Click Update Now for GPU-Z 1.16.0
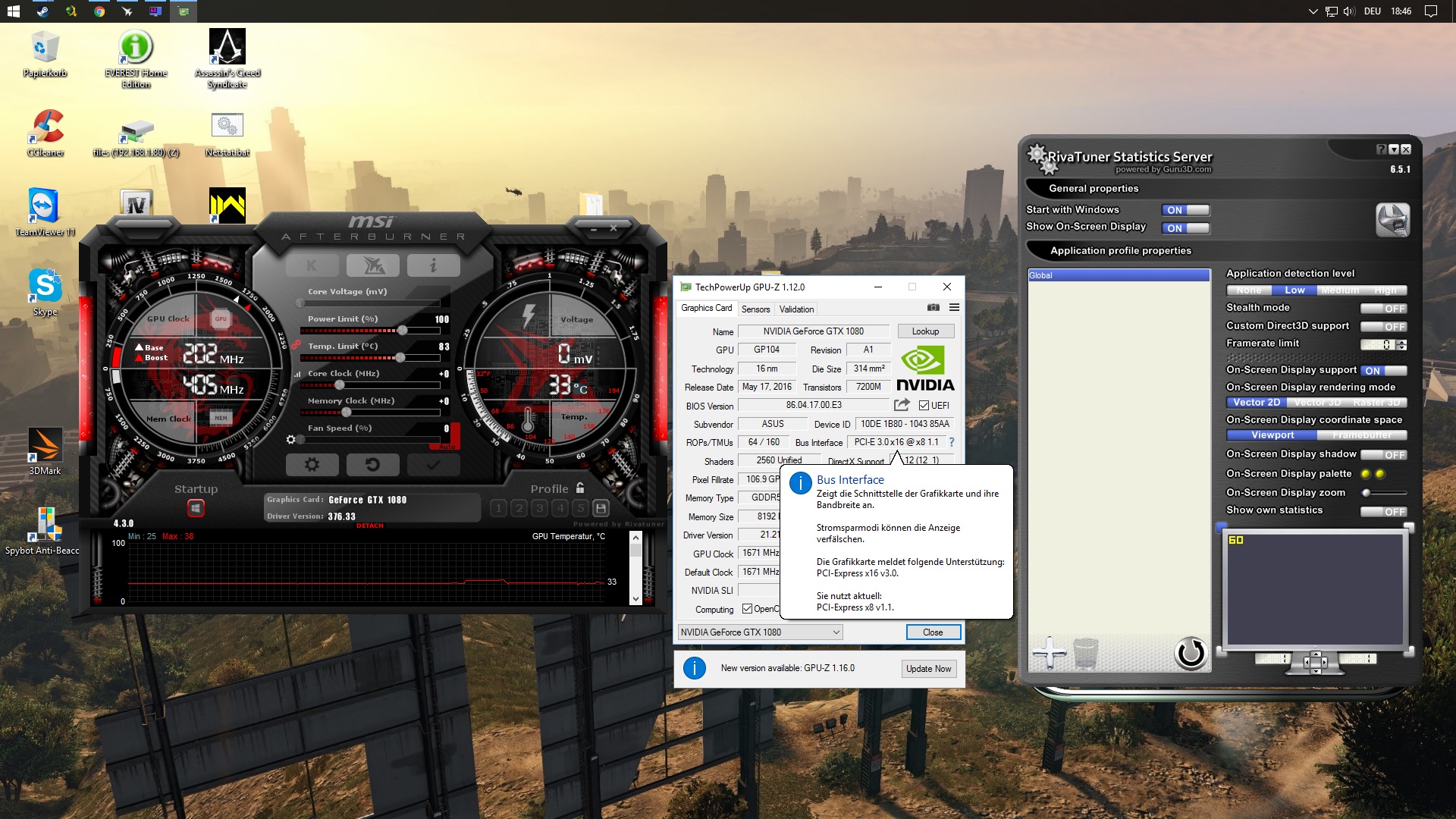Viewport: 1456px width, 819px height. [x=928, y=669]
